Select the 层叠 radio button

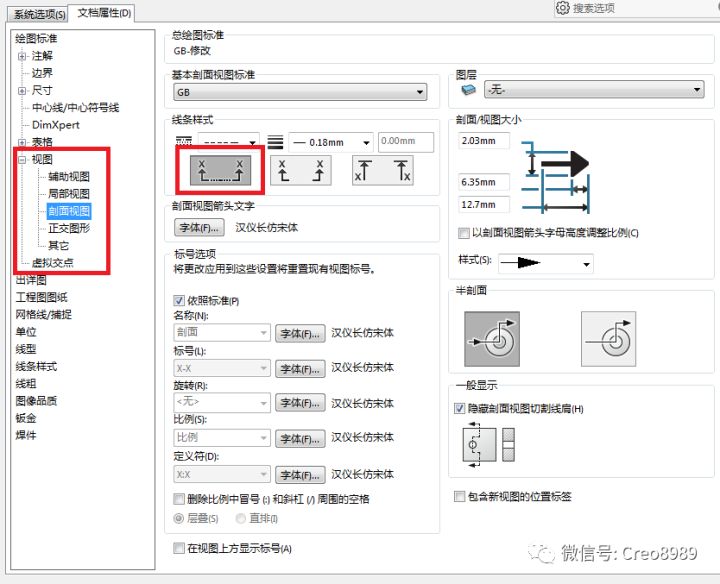179,518
